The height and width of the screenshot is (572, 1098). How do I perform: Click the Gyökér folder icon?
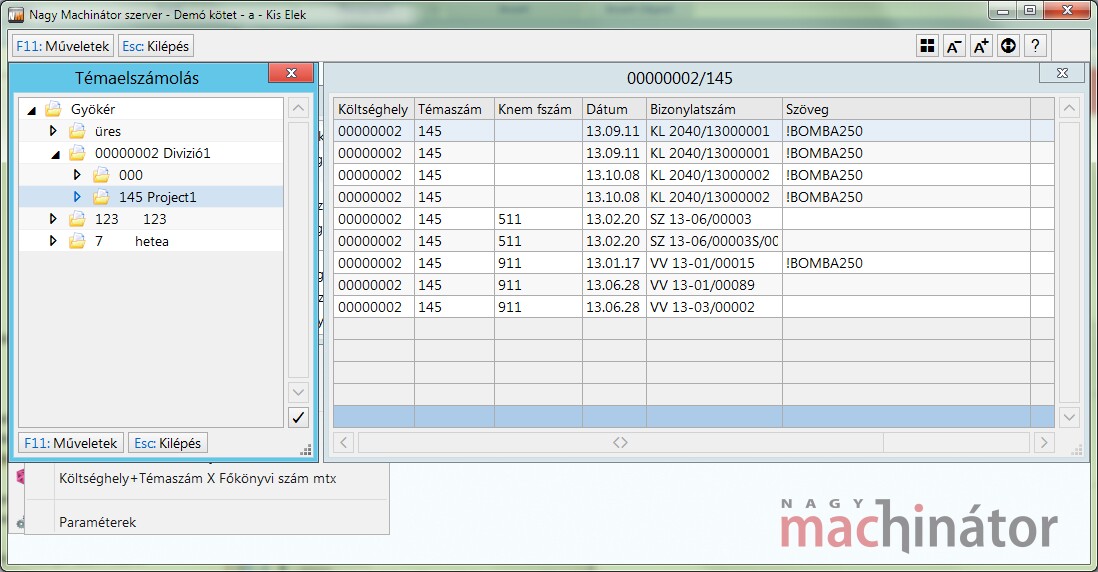[x=53, y=109]
